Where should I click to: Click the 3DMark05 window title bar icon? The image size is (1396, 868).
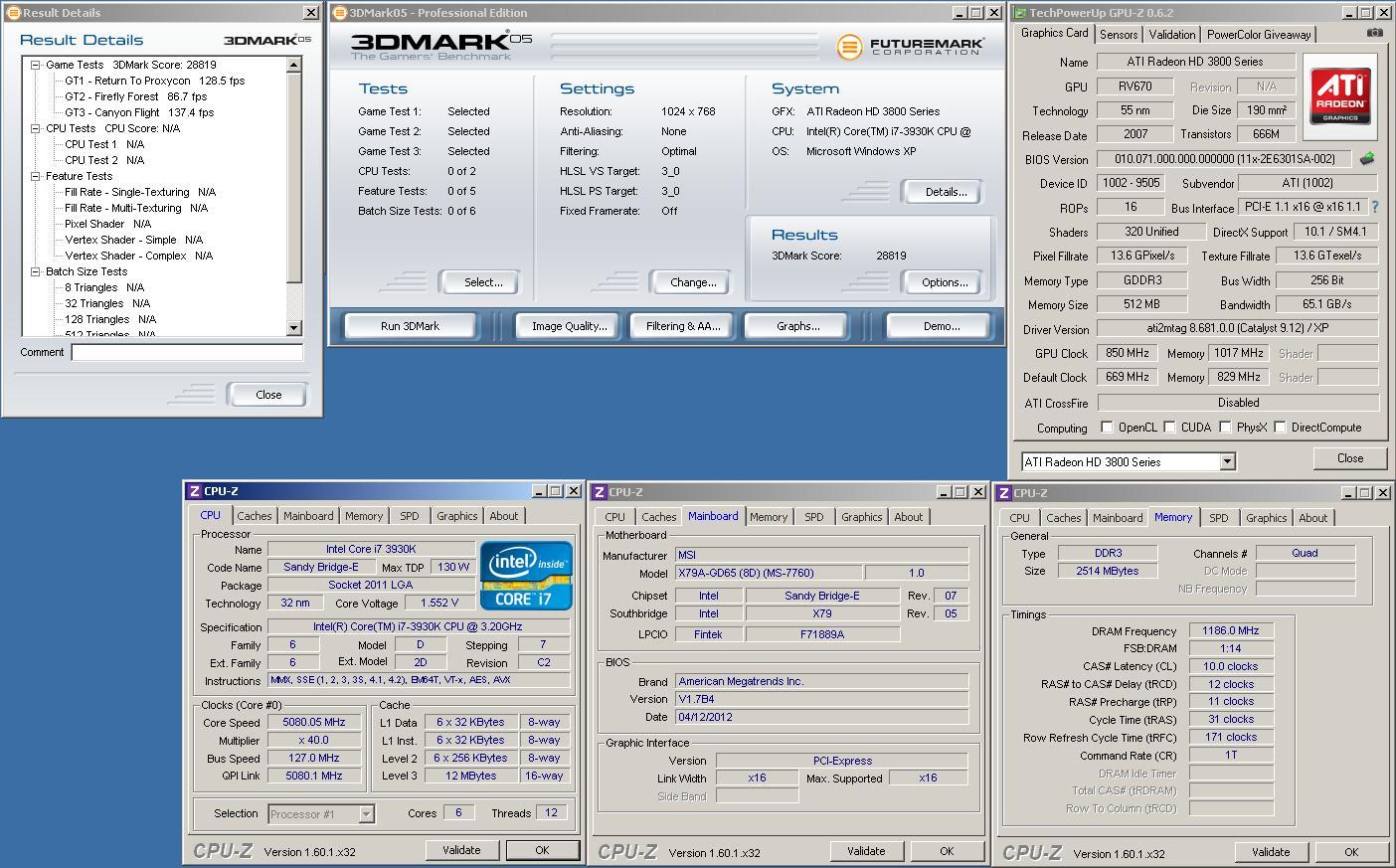click(340, 13)
